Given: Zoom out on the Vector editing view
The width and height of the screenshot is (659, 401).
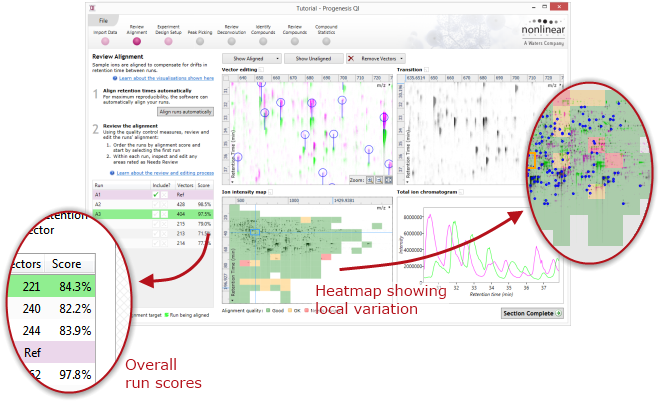Looking at the screenshot, I should pos(379,180).
